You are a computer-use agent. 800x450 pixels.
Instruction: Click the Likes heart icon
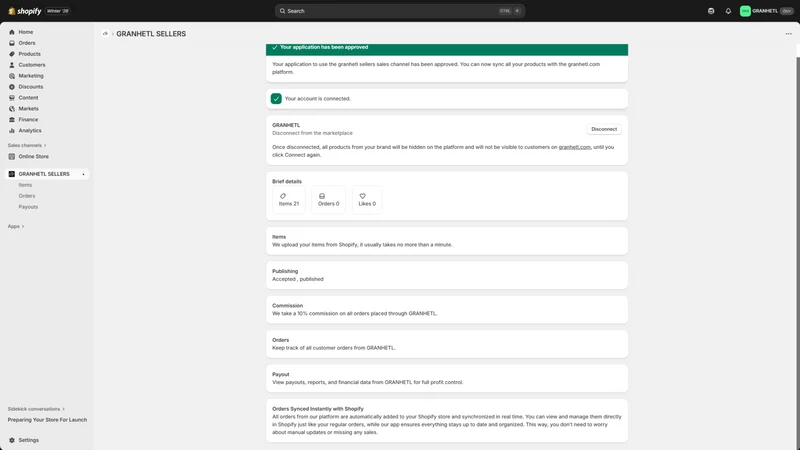point(362,196)
